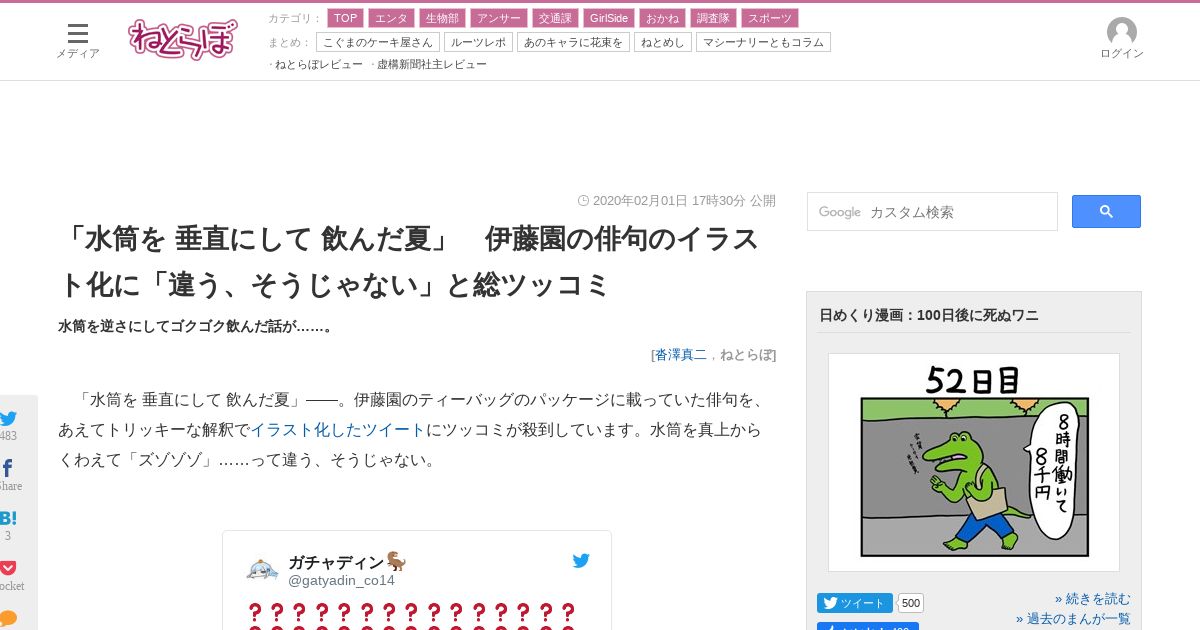
Task: Click 過去のまんが一覧 link
Action: coord(1073,619)
